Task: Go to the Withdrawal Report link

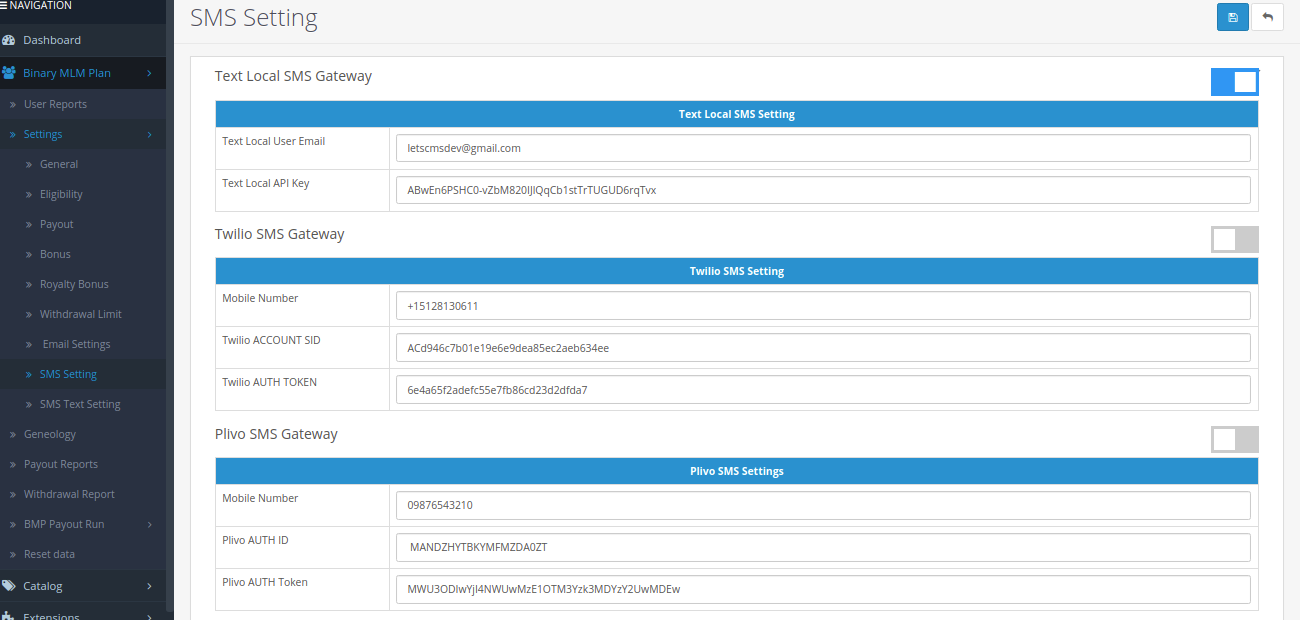Action: click(69, 494)
